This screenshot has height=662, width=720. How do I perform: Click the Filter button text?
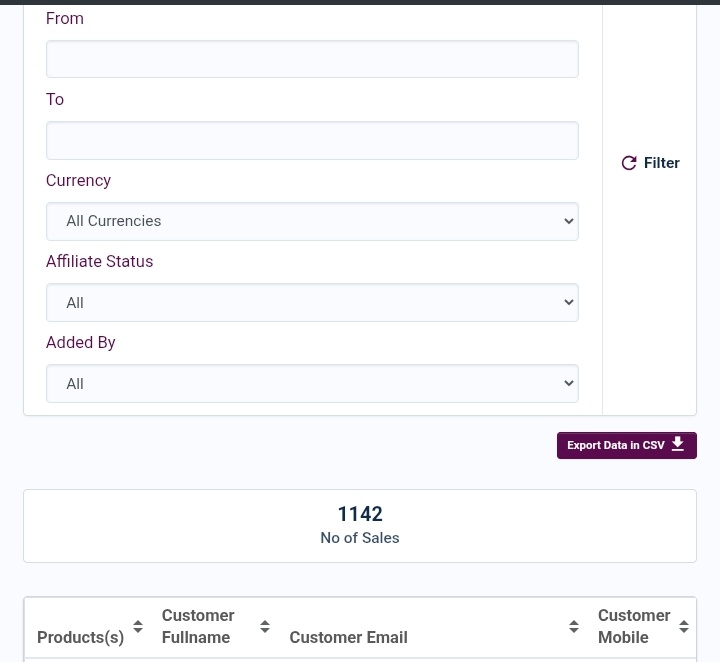tap(661, 163)
